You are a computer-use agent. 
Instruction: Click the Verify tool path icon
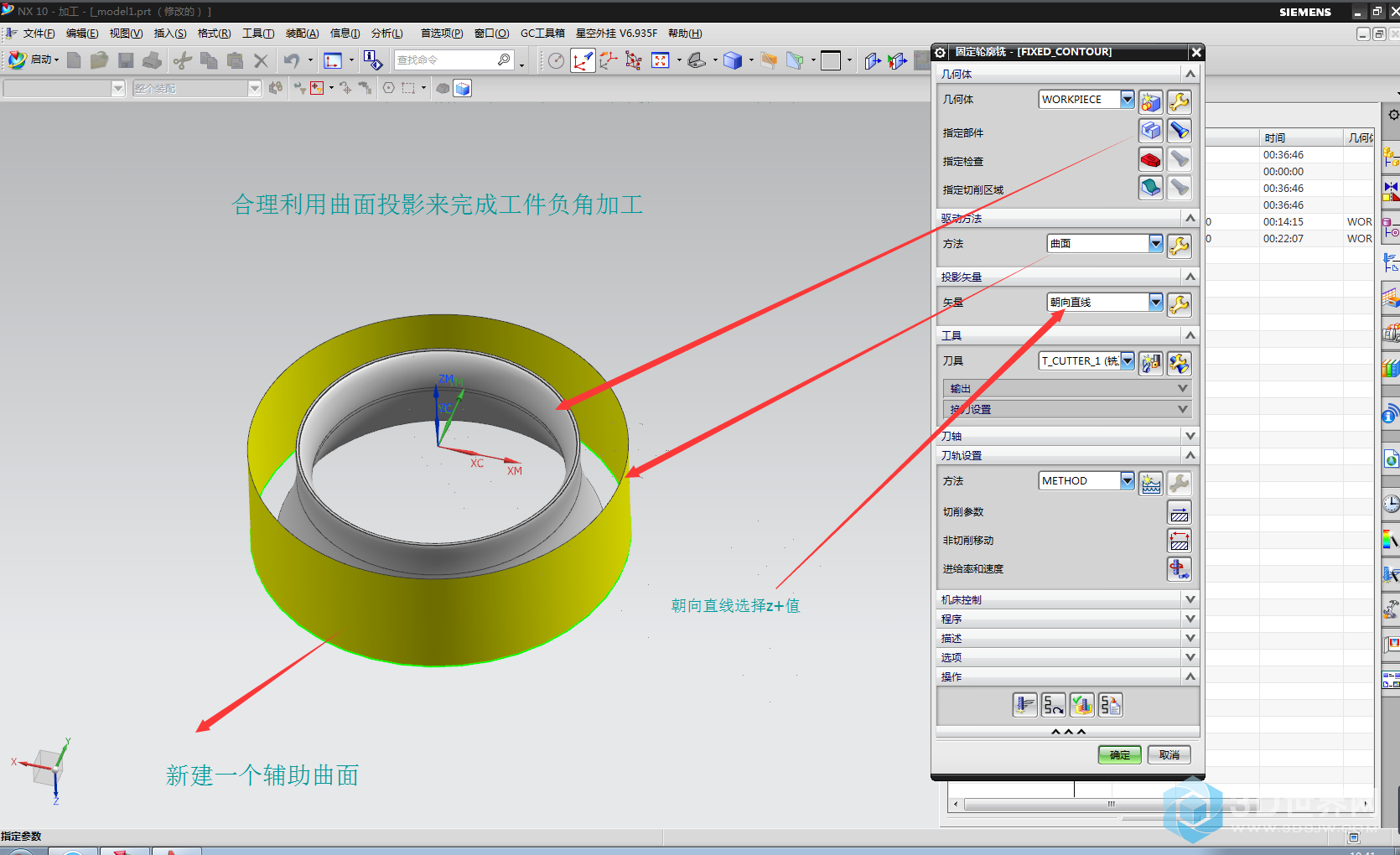[1082, 705]
